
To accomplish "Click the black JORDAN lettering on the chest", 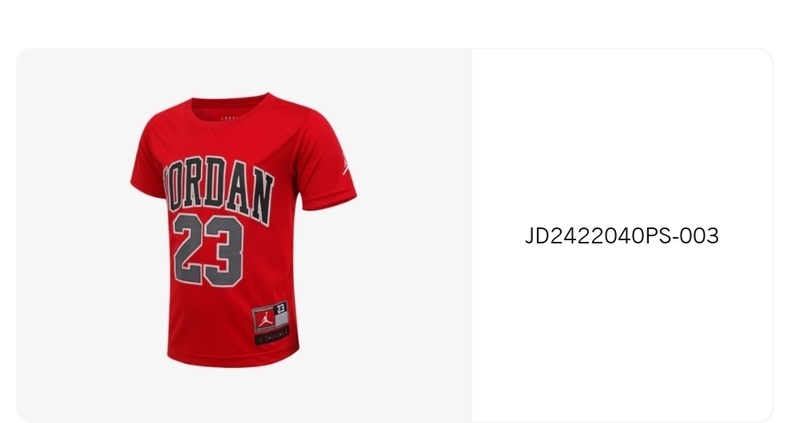I will (x=218, y=189).
